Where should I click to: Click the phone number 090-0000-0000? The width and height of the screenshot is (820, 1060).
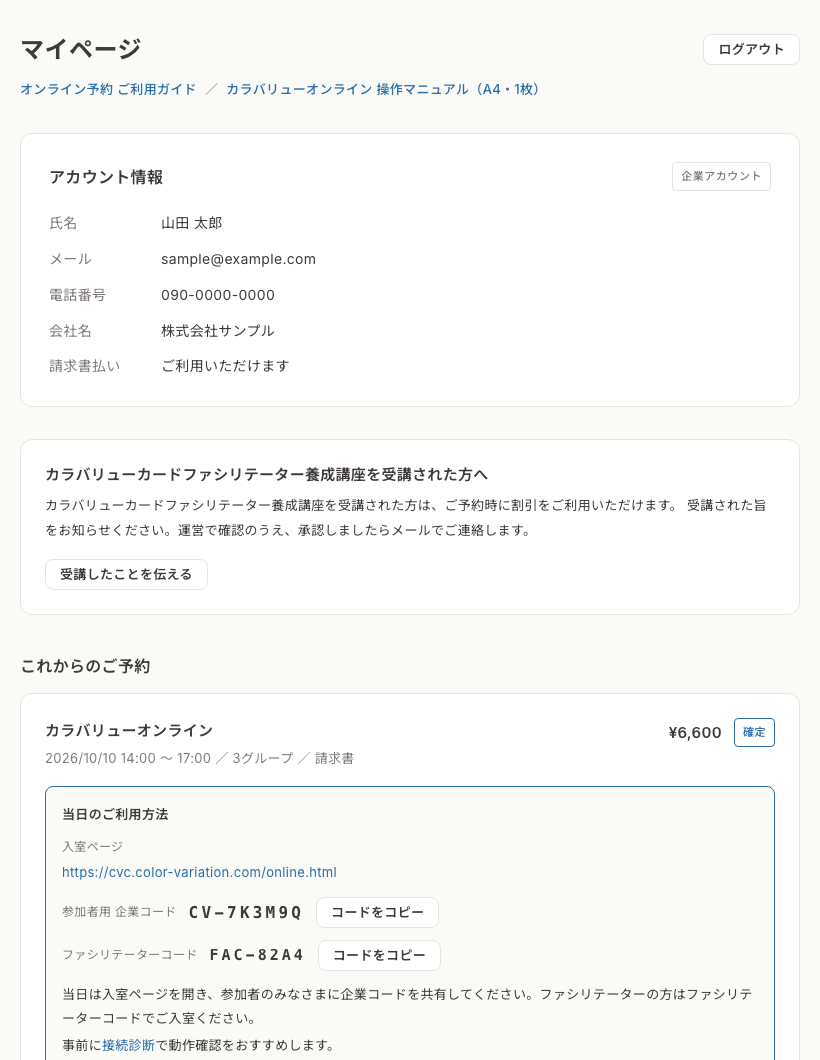[218, 295]
